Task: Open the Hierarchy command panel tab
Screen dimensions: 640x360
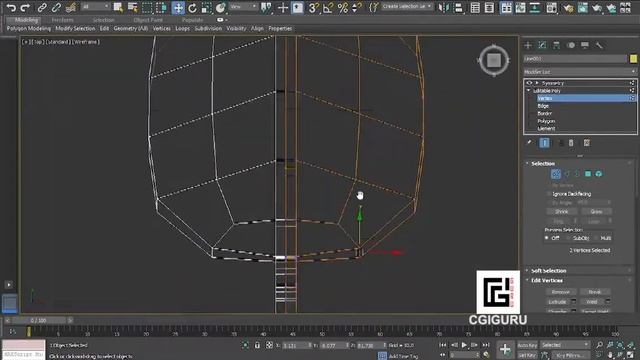Action: pos(556,45)
